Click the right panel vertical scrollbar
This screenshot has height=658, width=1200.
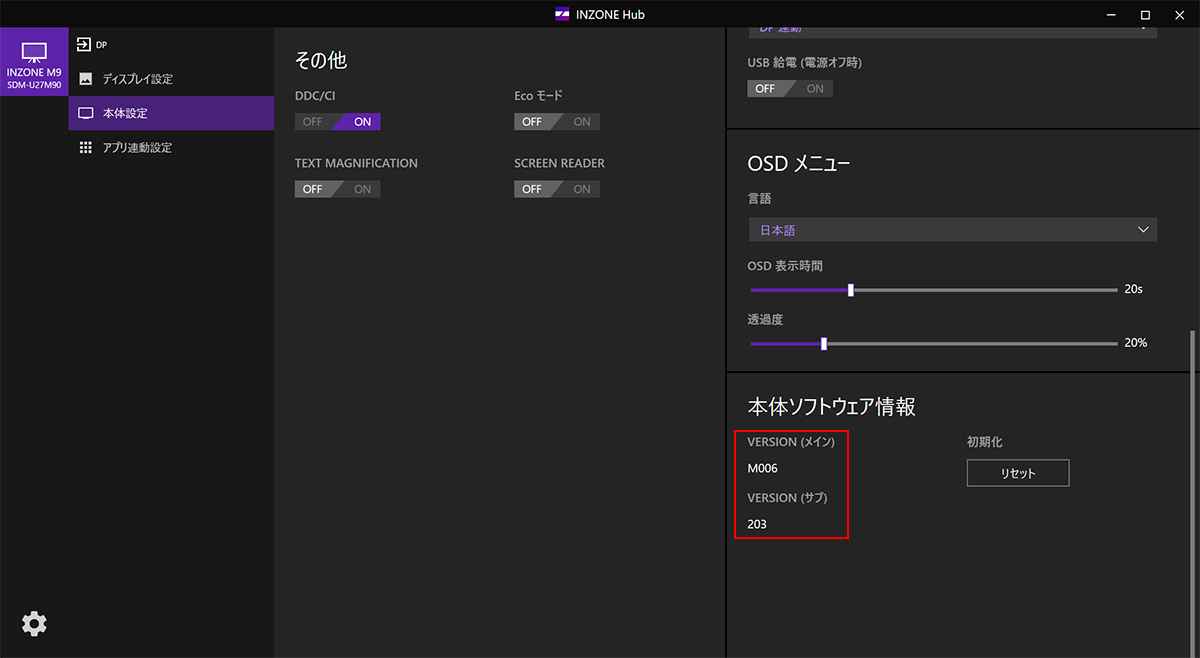1190,490
